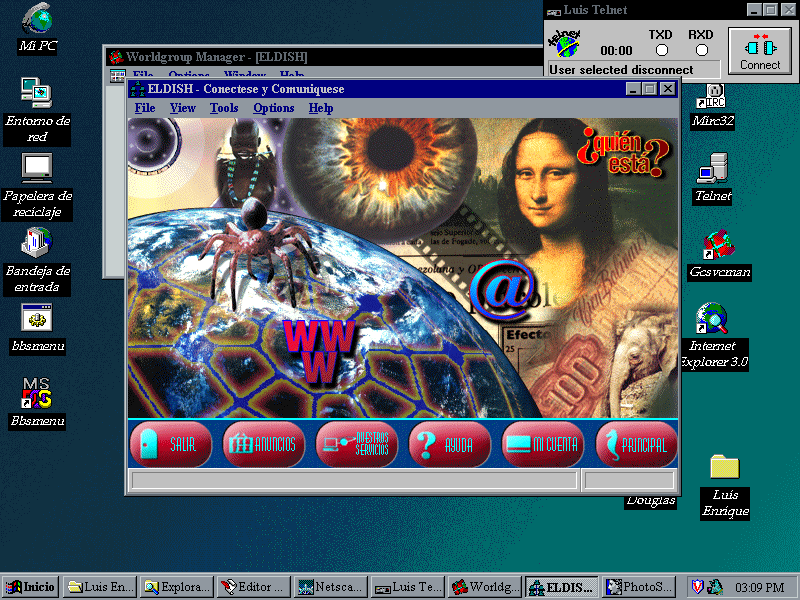Click the Salir button
Screen dimensions: 800x600
(x=170, y=444)
